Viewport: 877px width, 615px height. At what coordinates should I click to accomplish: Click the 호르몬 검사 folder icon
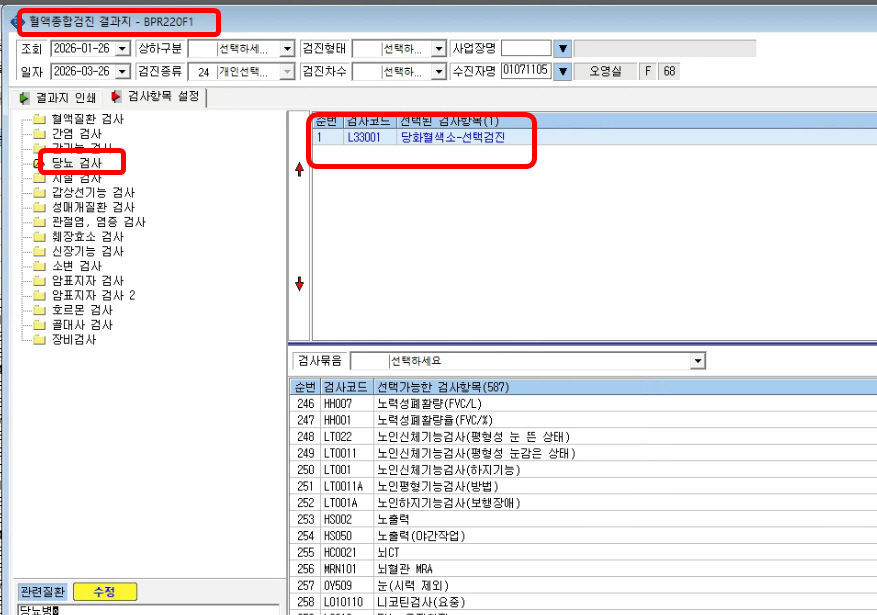39,310
